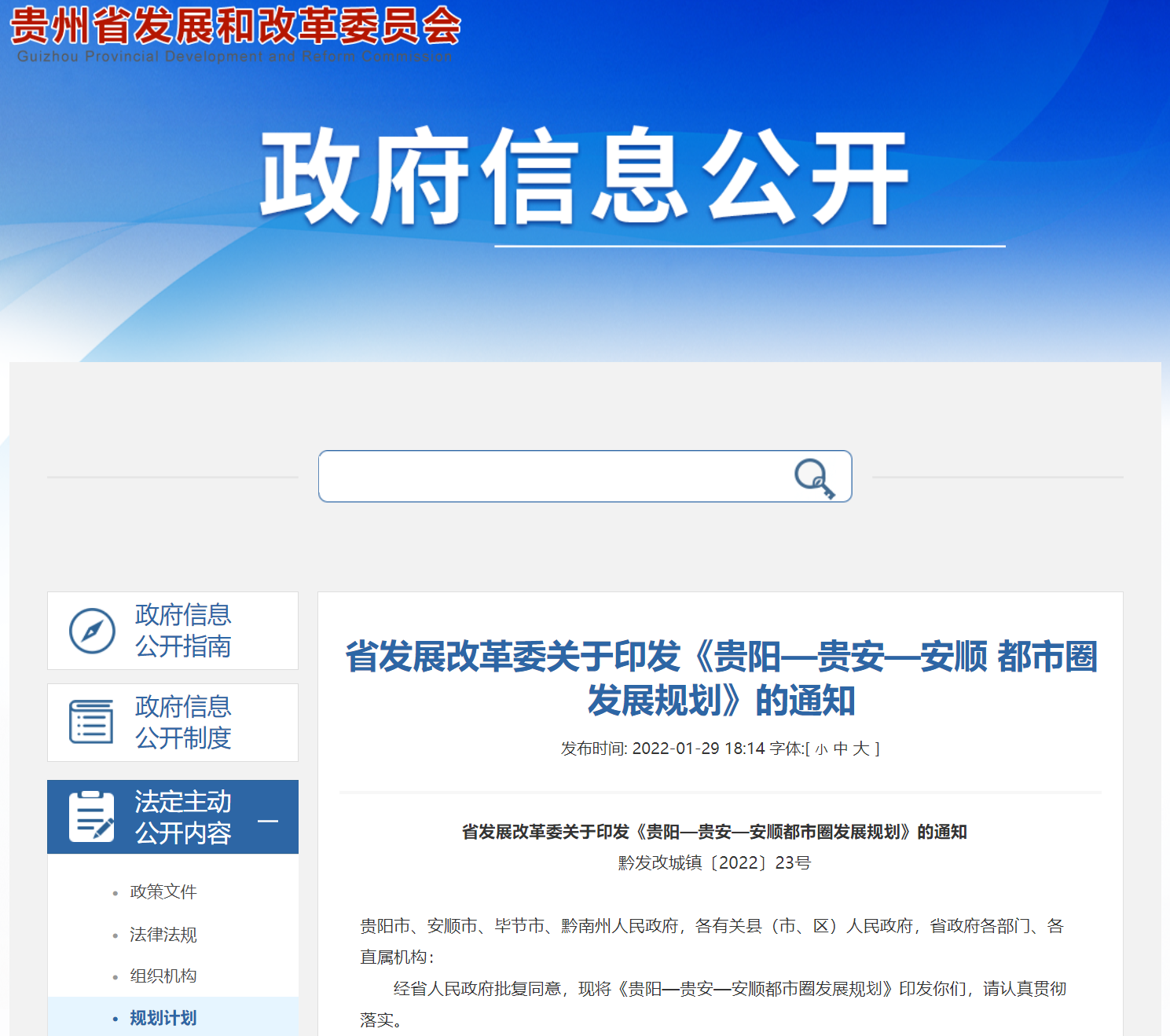Image resolution: width=1170 pixels, height=1036 pixels.
Task: Focus the search input field
Action: pos(550,477)
